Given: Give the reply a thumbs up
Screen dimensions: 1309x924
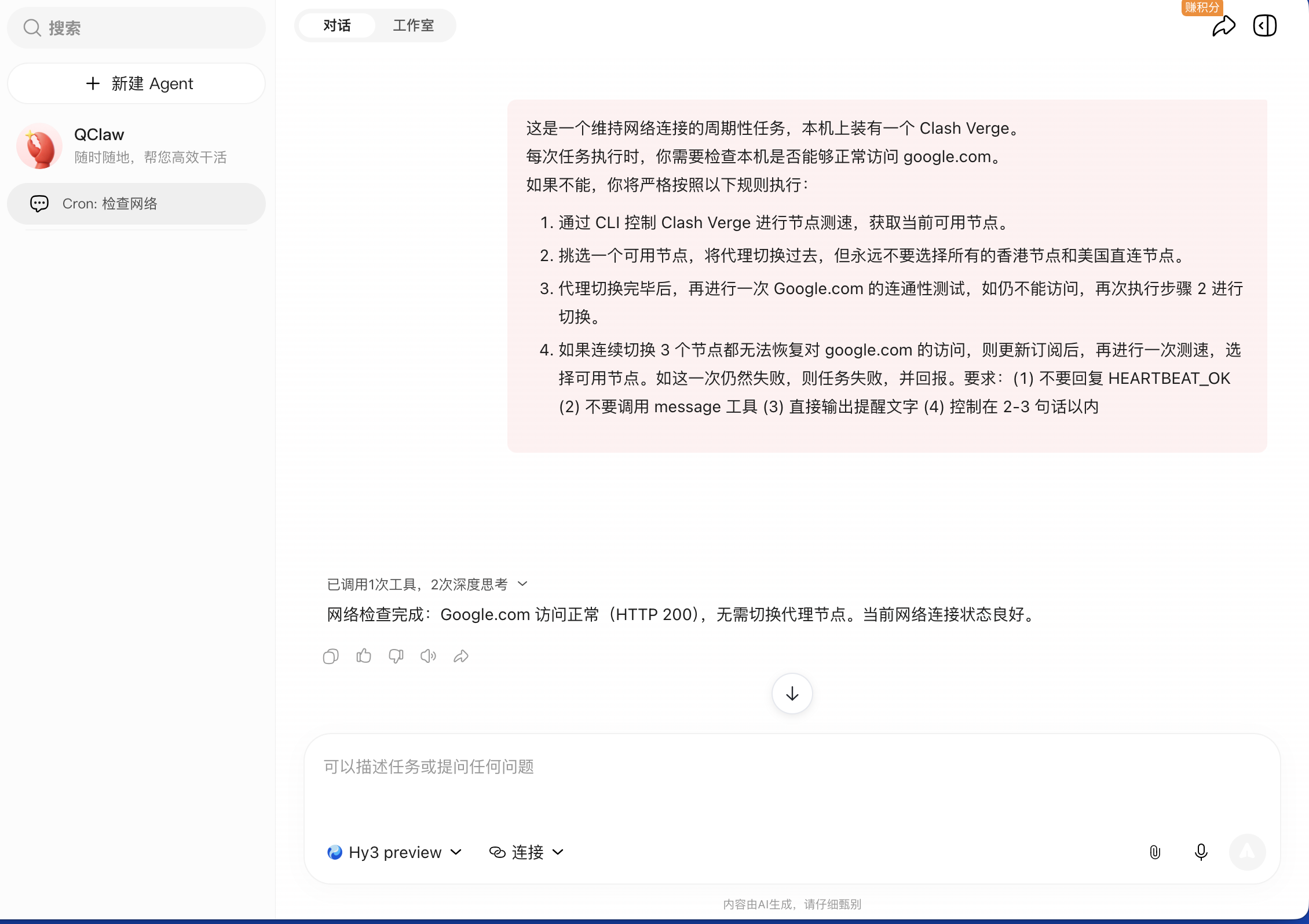Looking at the screenshot, I should [364, 656].
